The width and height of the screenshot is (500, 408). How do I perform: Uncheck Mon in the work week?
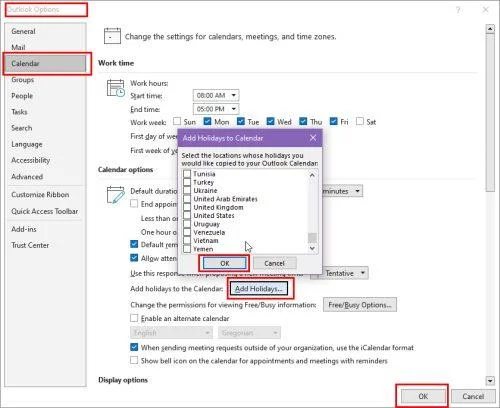[x=207, y=121]
